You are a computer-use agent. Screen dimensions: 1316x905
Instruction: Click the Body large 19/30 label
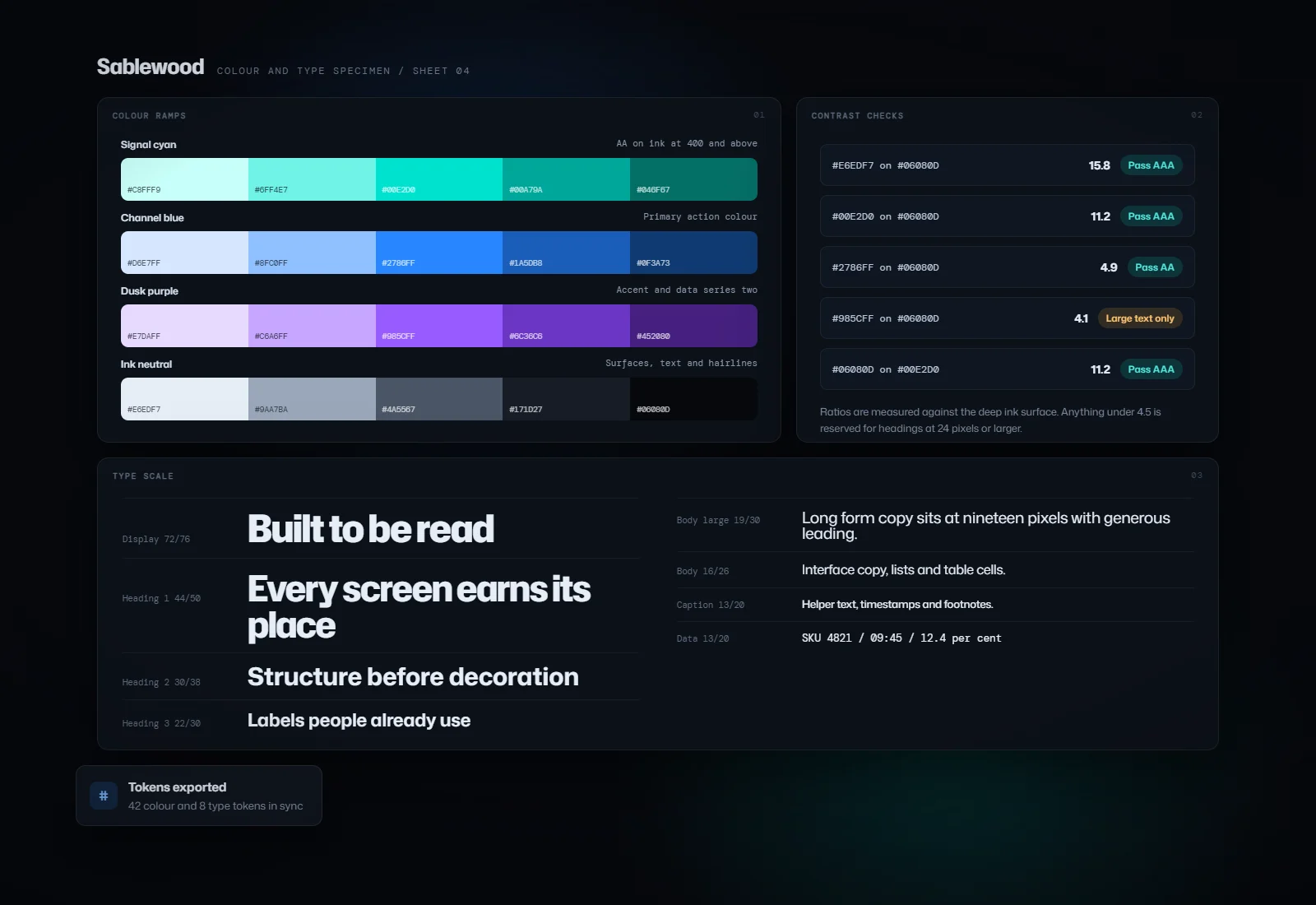[718, 521]
